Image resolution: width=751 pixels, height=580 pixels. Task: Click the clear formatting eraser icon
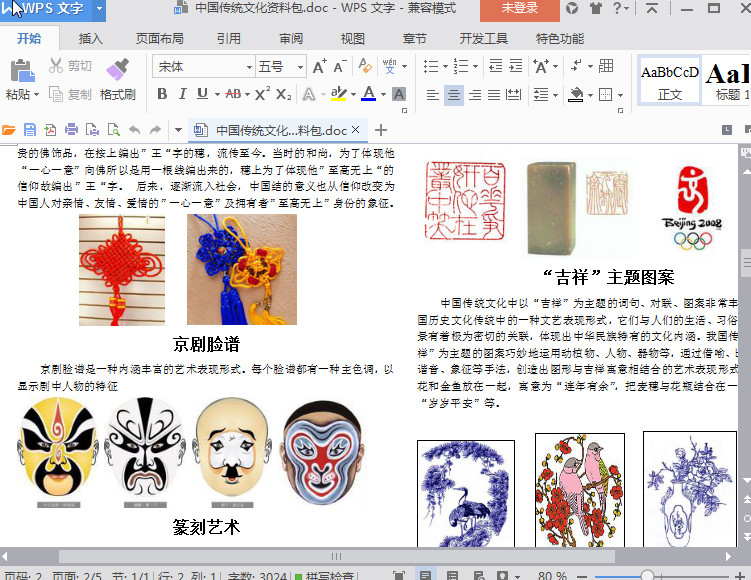pyautogui.click(x=364, y=67)
